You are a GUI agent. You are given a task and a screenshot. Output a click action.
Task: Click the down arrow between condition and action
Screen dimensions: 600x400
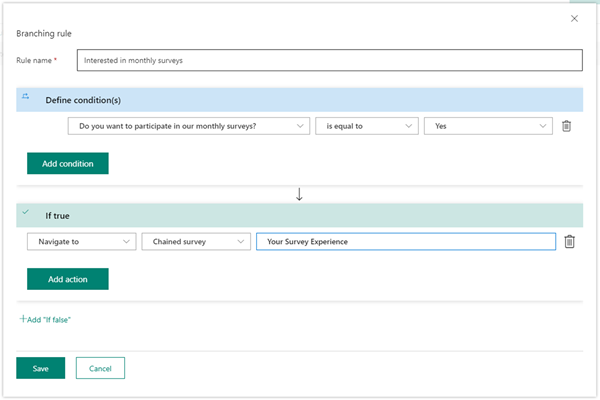pyautogui.click(x=299, y=194)
